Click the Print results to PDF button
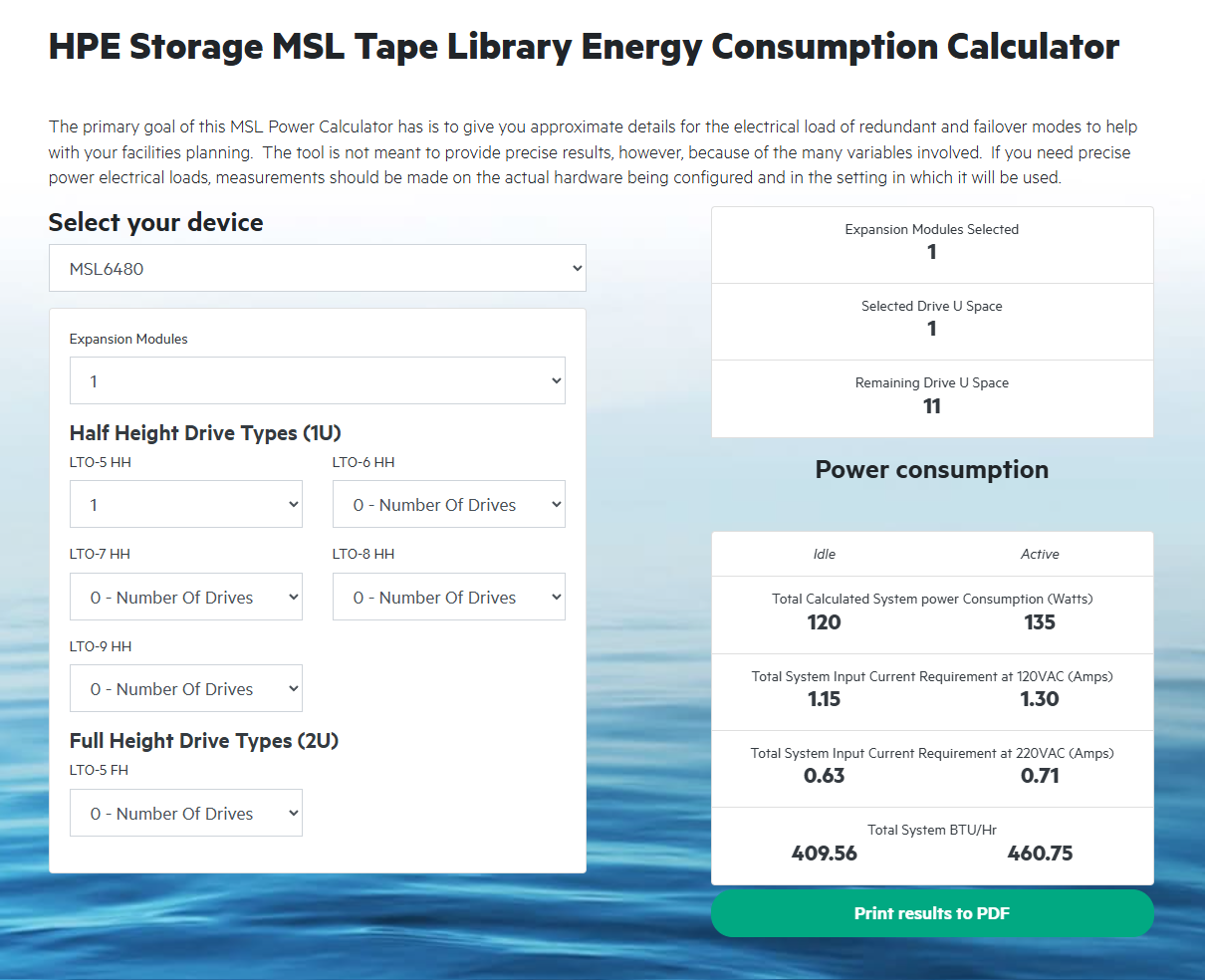Image resolution: width=1205 pixels, height=980 pixels. pos(931,913)
